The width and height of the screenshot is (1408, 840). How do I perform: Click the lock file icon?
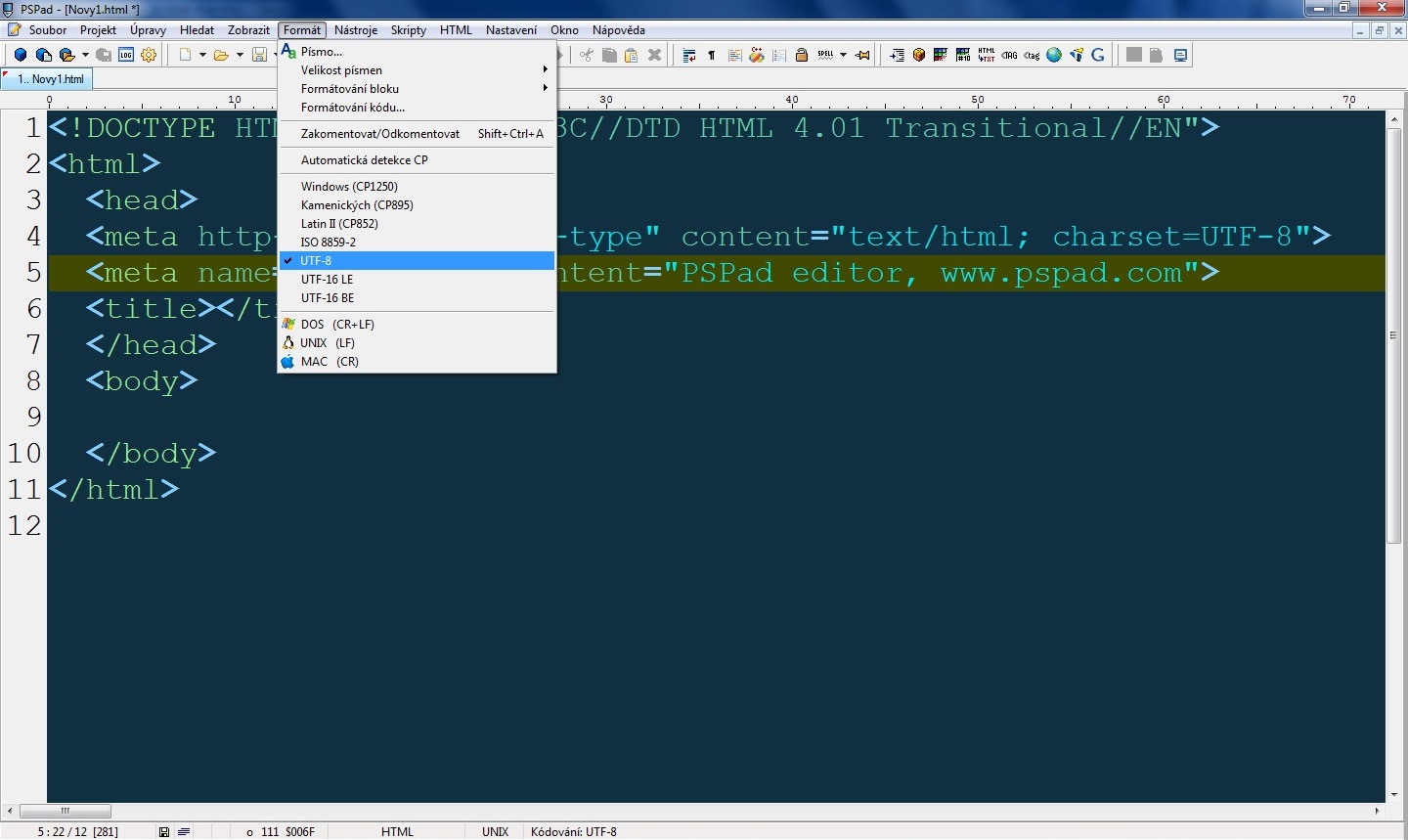(802, 55)
